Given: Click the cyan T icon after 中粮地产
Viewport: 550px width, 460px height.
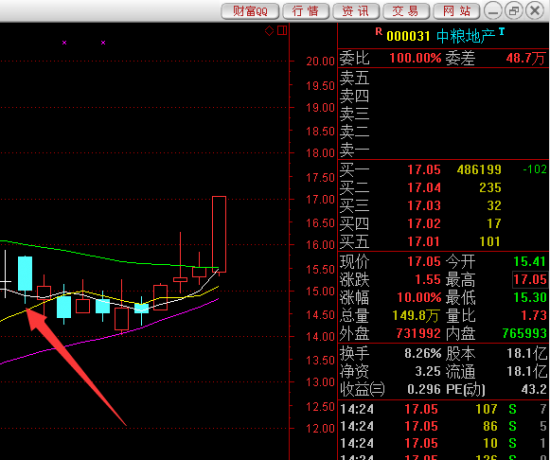Looking at the screenshot, I should click(502, 32).
